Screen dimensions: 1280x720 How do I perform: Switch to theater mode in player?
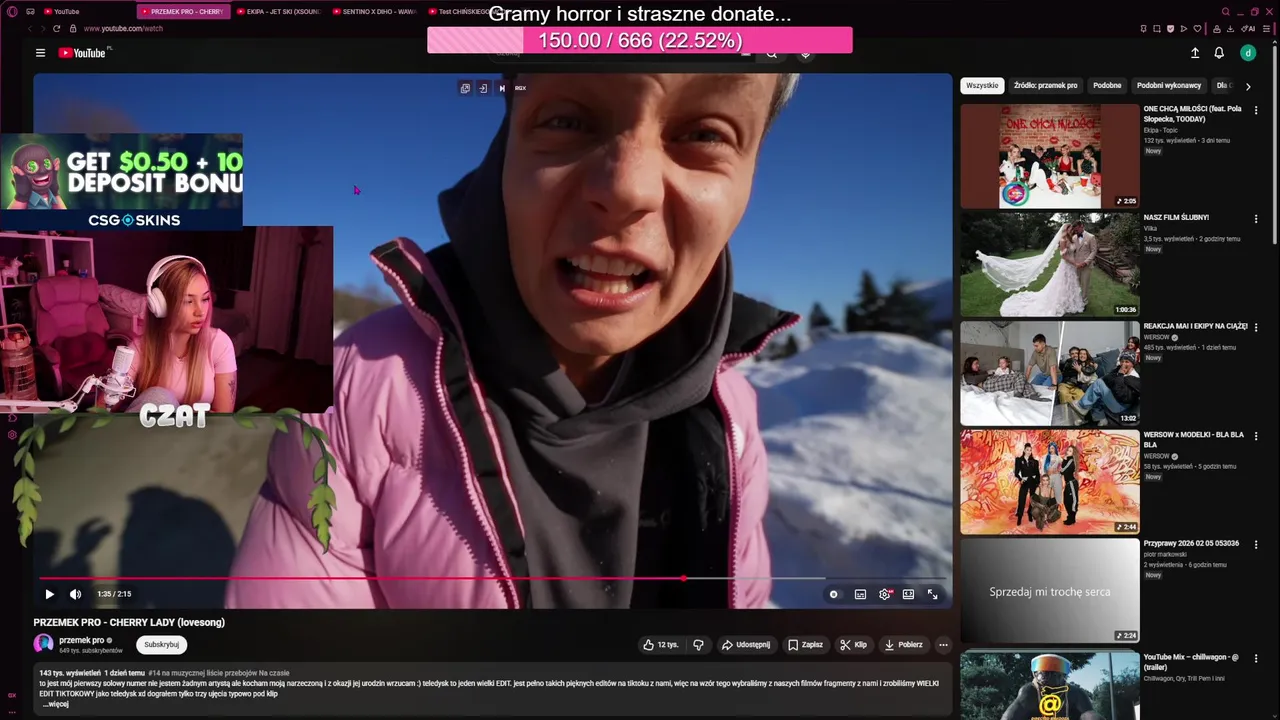pyautogui.click(x=908, y=594)
